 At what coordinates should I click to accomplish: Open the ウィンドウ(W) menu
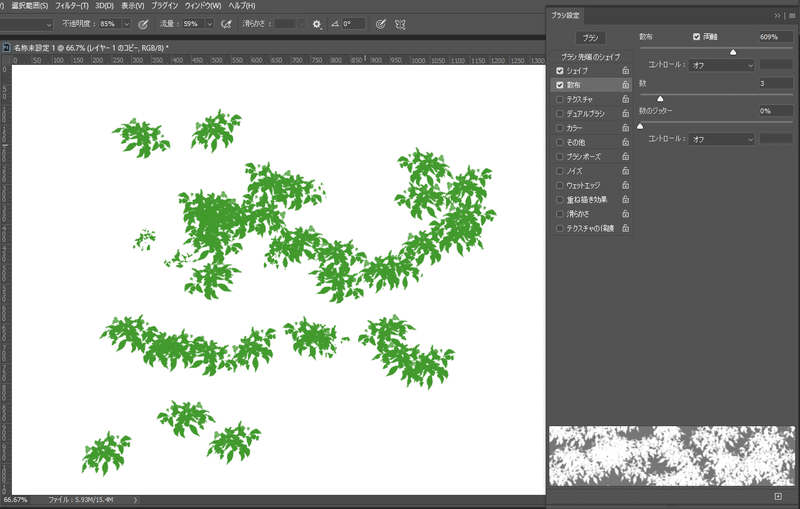tap(203, 6)
